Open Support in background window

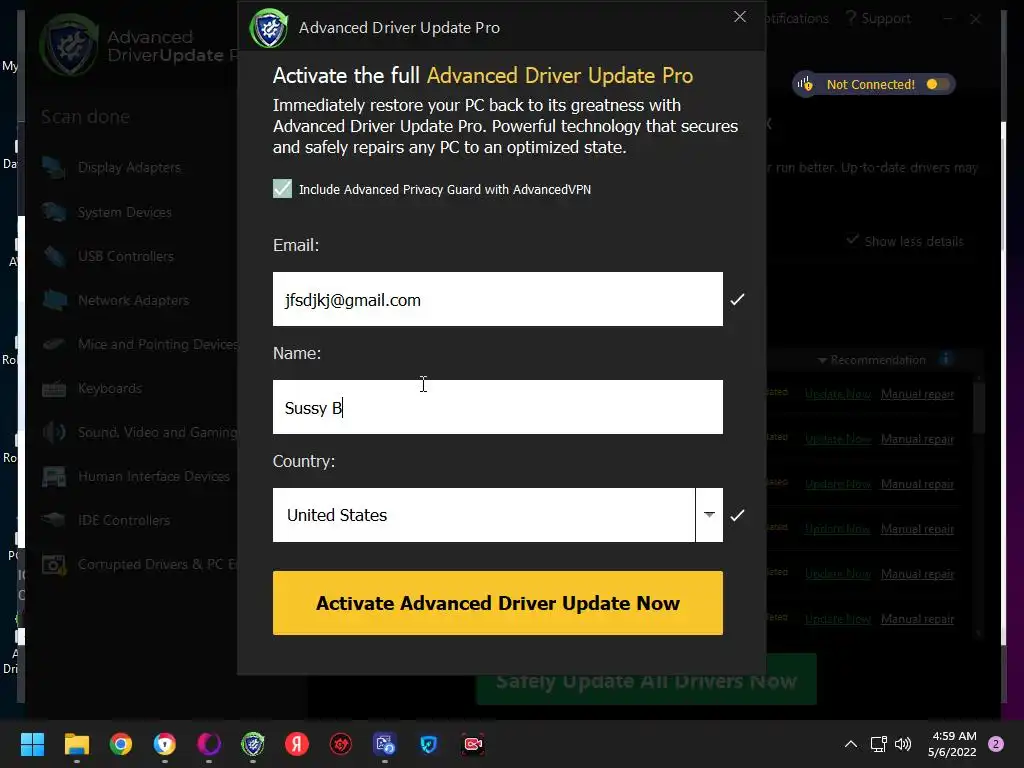[878, 18]
